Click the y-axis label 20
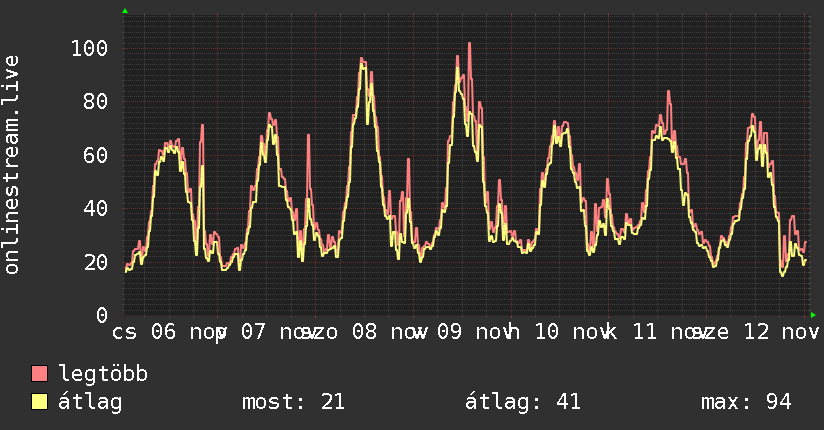This screenshot has width=824, height=430. [x=96, y=262]
